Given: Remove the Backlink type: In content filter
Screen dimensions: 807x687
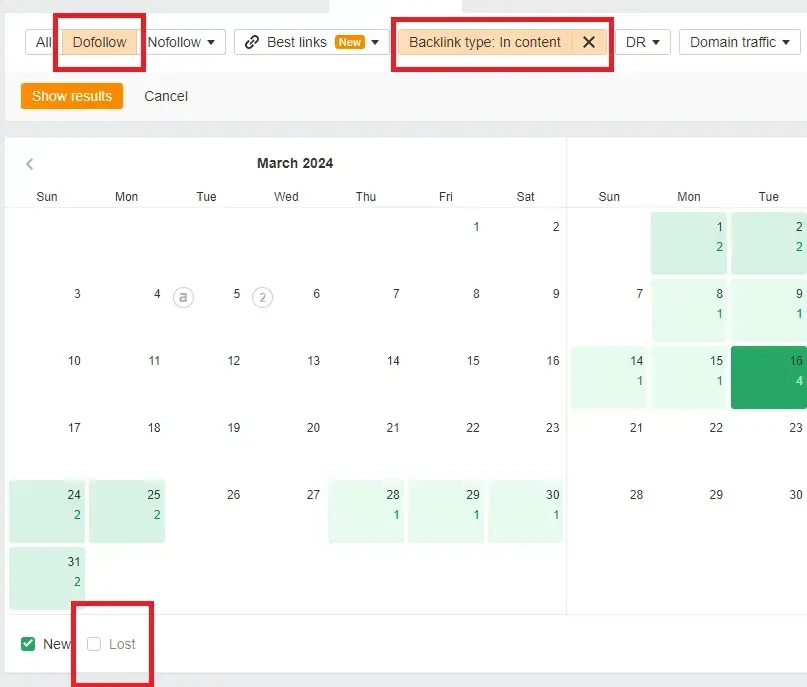Looking at the screenshot, I should (x=589, y=42).
